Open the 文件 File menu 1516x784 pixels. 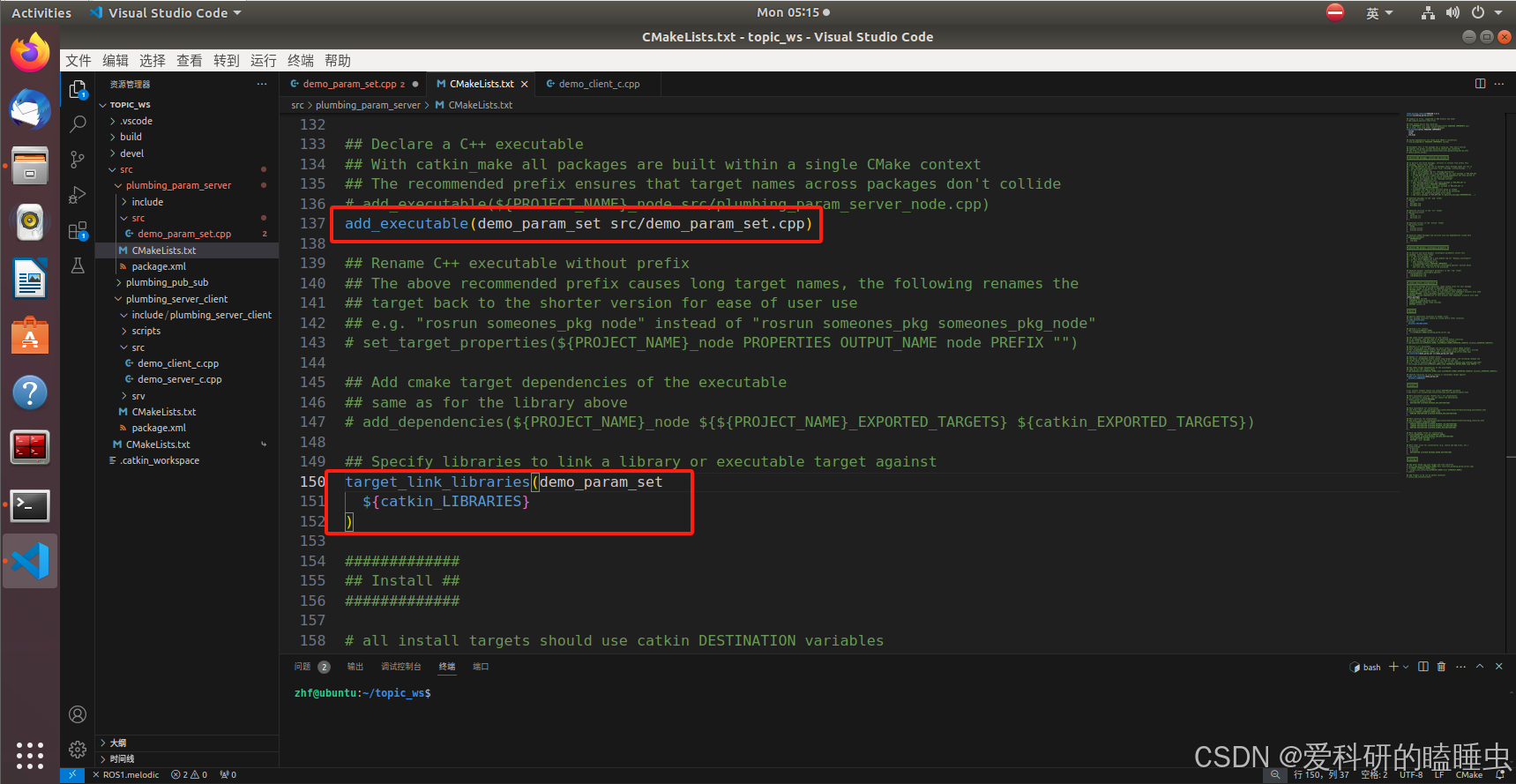78,60
